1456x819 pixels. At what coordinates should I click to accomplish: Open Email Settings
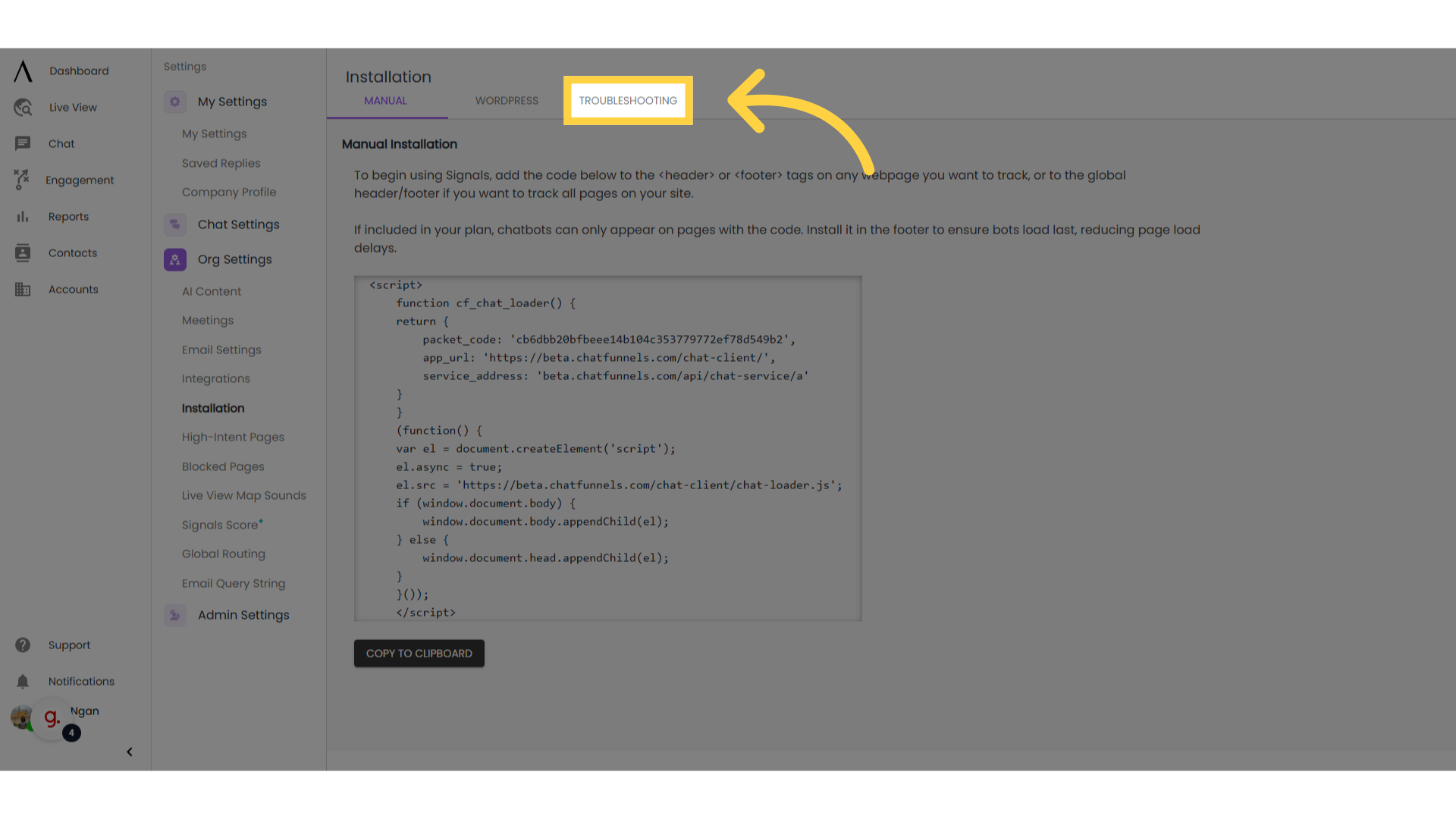click(x=221, y=350)
